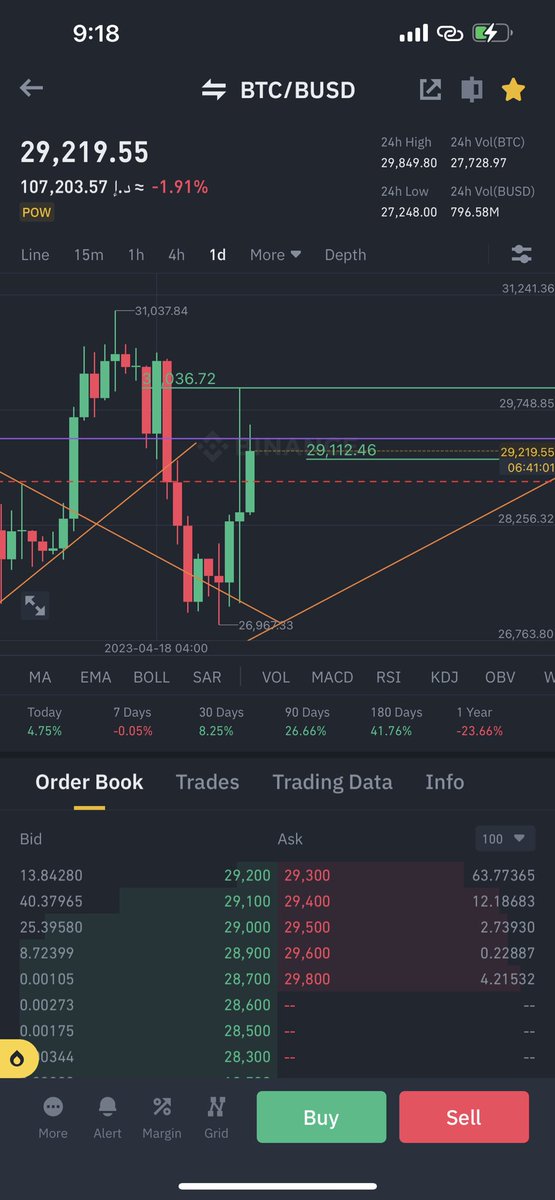555x1200 pixels.
Task: Tap the 29,112.46 price line label
Action: click(341, 450)
